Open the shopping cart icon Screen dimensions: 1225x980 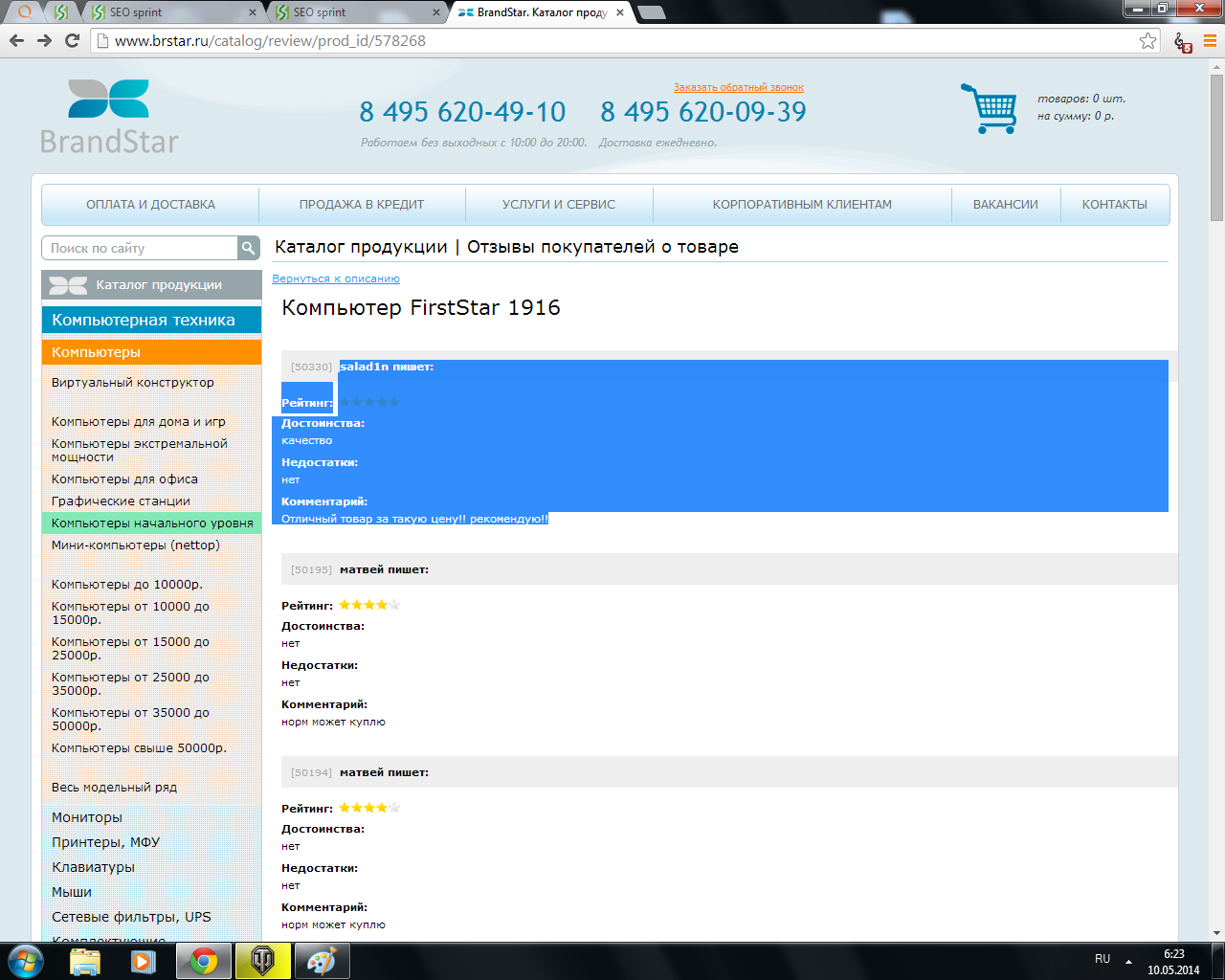point(991,108)
